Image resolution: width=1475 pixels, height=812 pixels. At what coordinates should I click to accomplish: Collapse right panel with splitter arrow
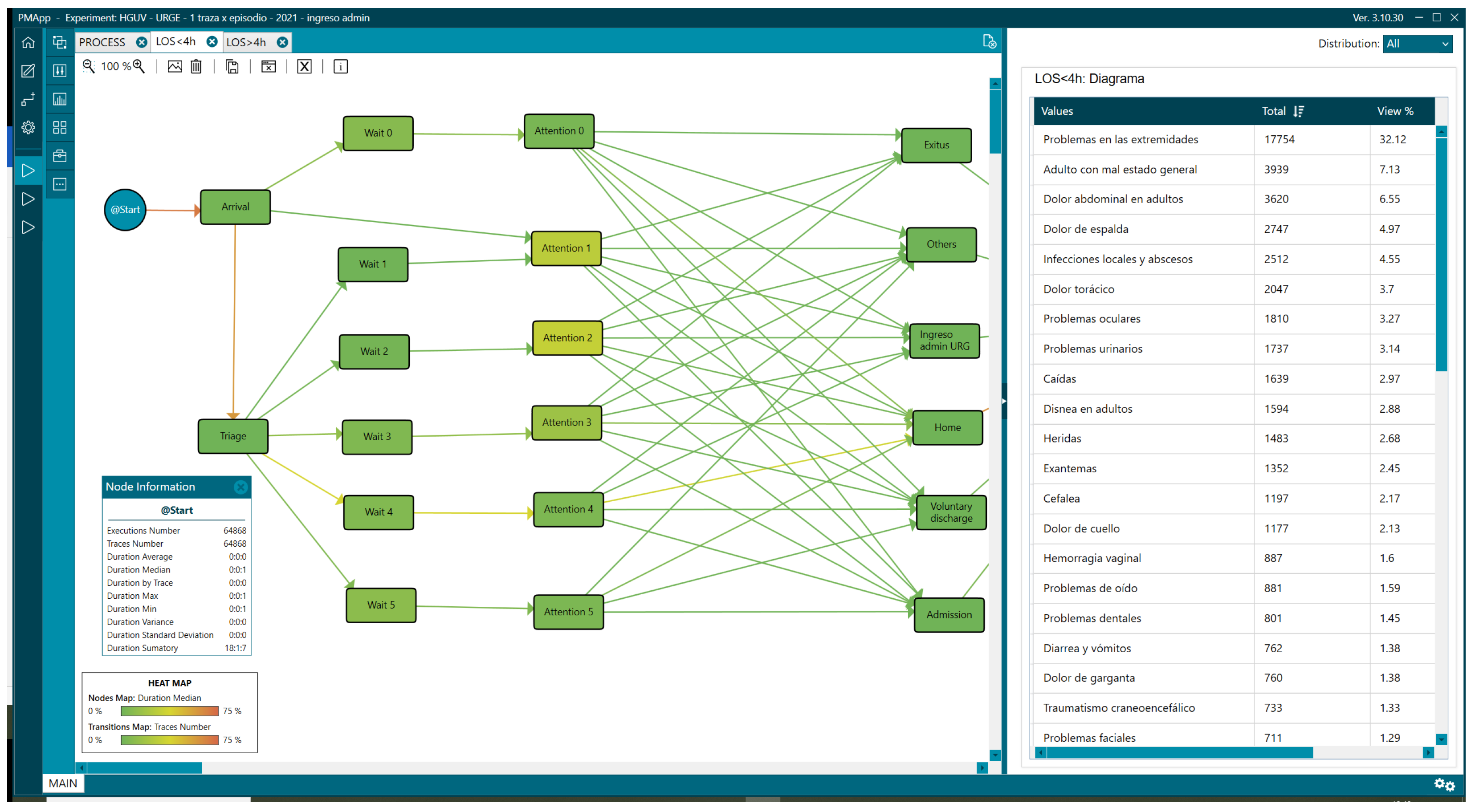tap(1004, 401)
